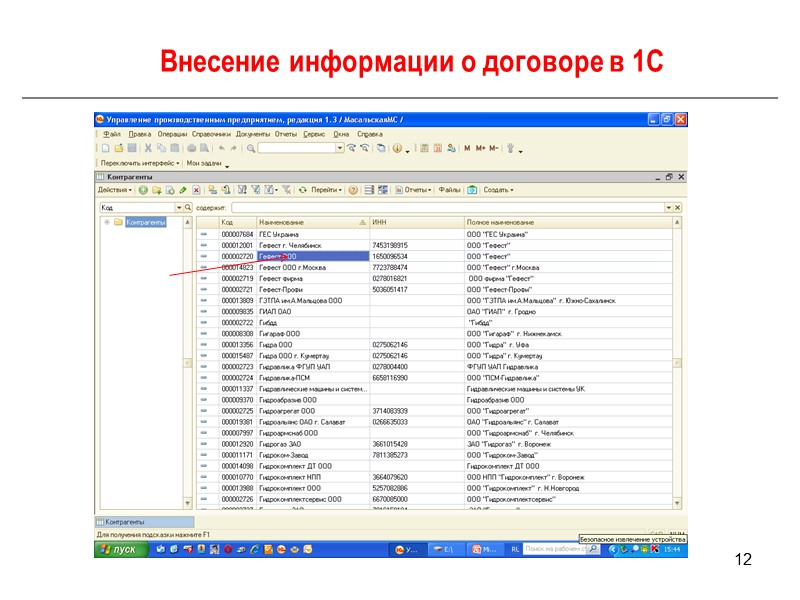Expand the Контрагенты tree node

click(107, 222)
